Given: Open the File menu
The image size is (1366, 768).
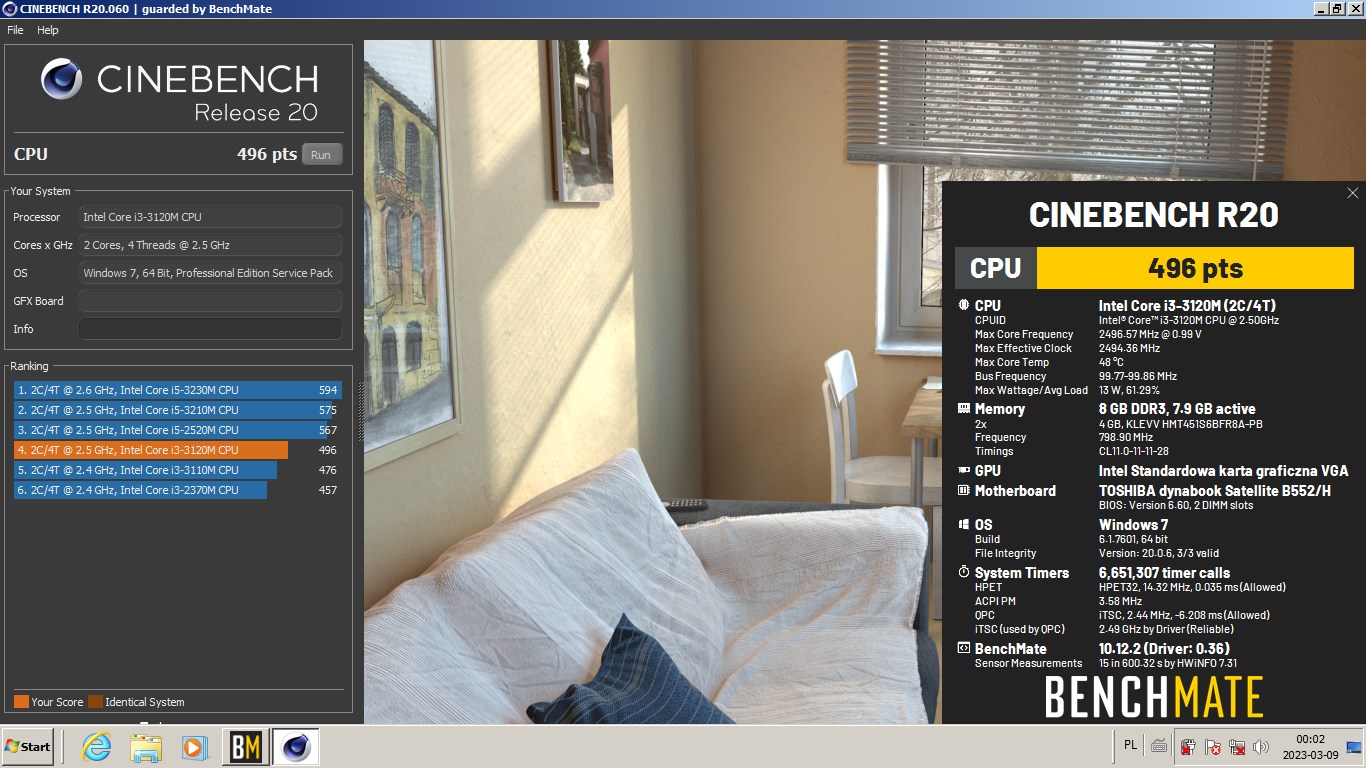Looking at the screenshot, I should [x=15, y=30].
